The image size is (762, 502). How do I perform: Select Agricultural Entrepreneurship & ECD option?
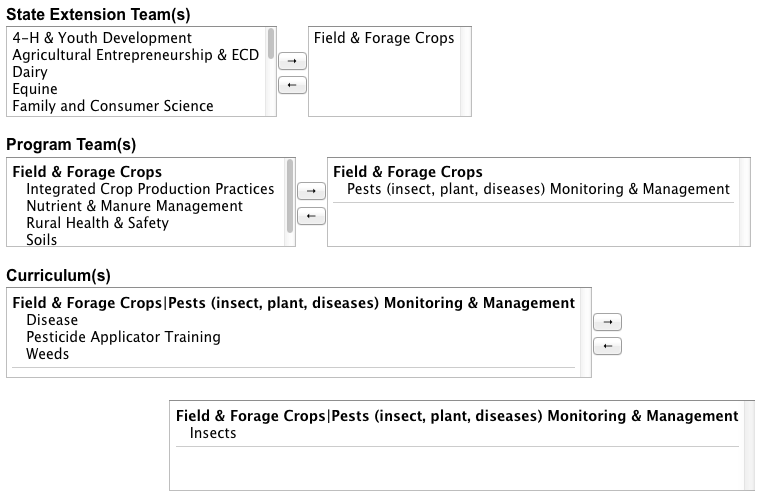point(135,55)
